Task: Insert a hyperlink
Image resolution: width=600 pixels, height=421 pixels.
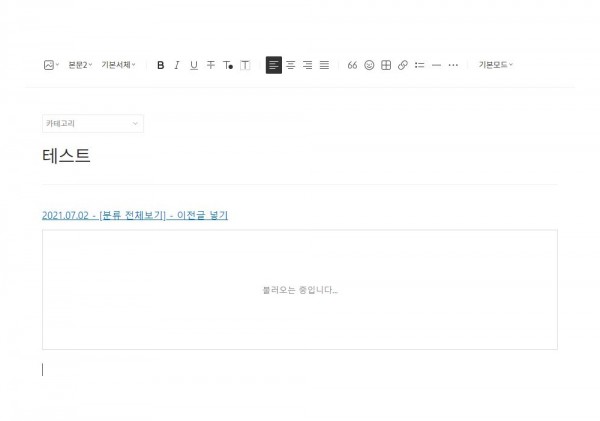Action: click(x=403, y=65)
